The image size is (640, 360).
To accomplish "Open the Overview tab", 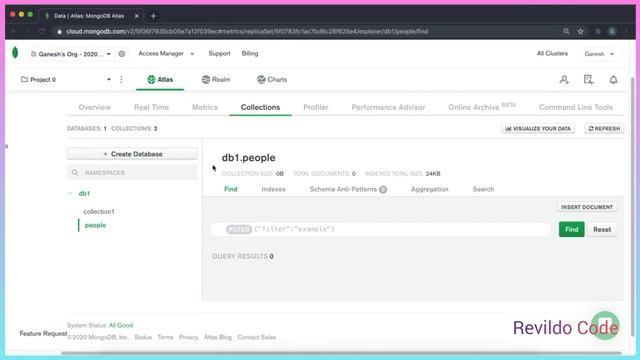I will (x=95, y=107).
